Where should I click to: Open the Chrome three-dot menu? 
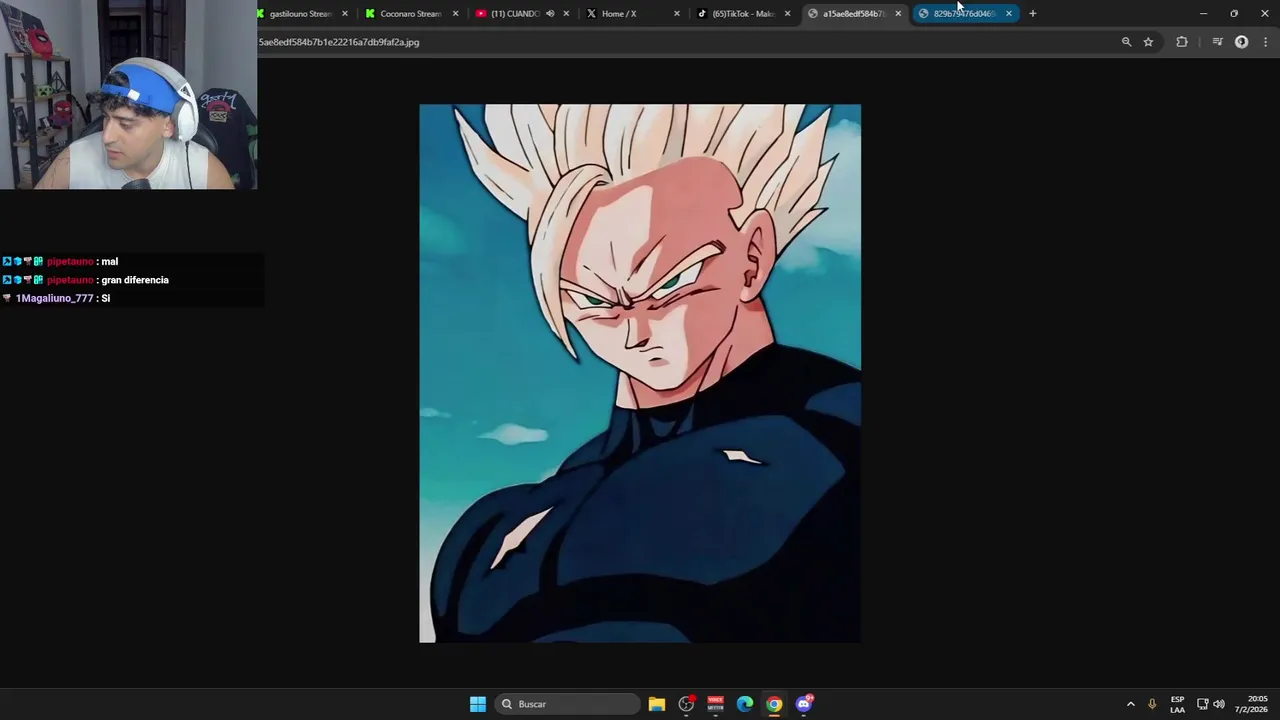[1266, 42]
